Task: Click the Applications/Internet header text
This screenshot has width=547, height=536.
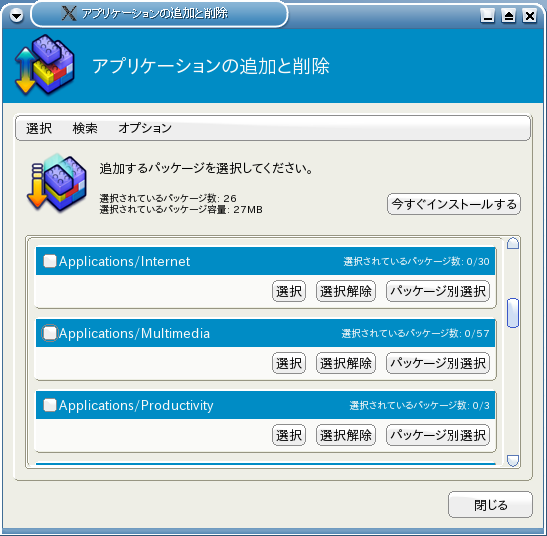Action: (125, 261)
